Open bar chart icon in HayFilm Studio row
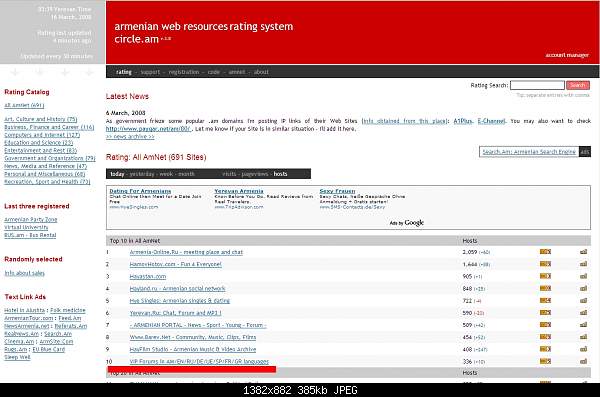Viewport: 600px width, 397px height. point(583,349)
